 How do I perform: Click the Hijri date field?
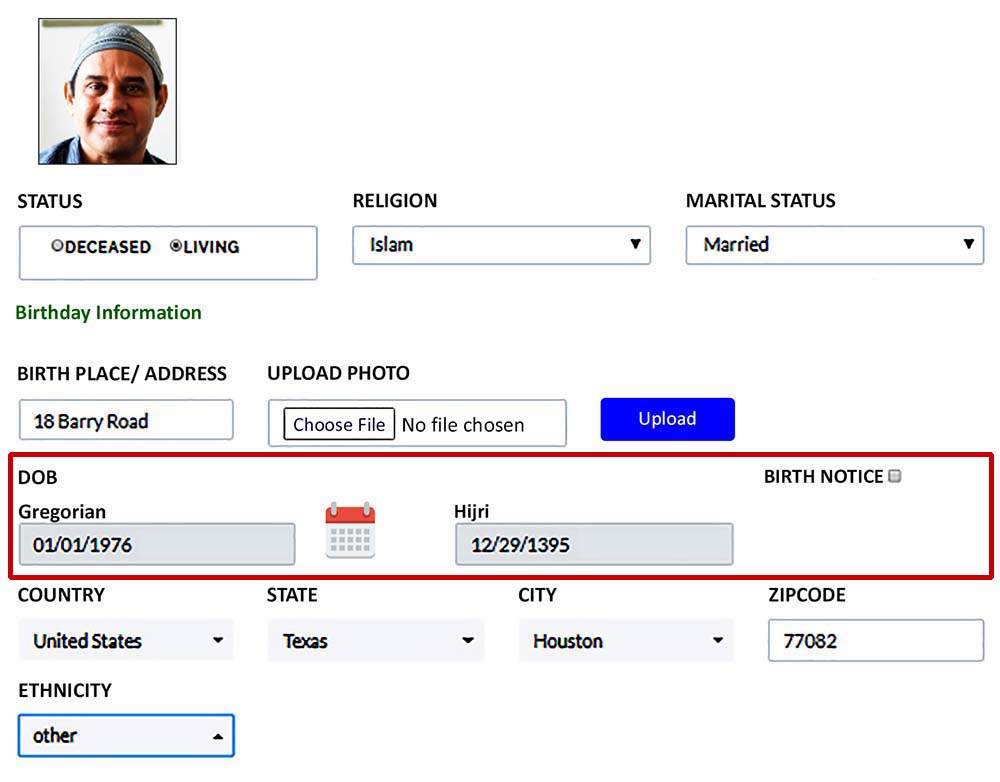pos(594,545)
